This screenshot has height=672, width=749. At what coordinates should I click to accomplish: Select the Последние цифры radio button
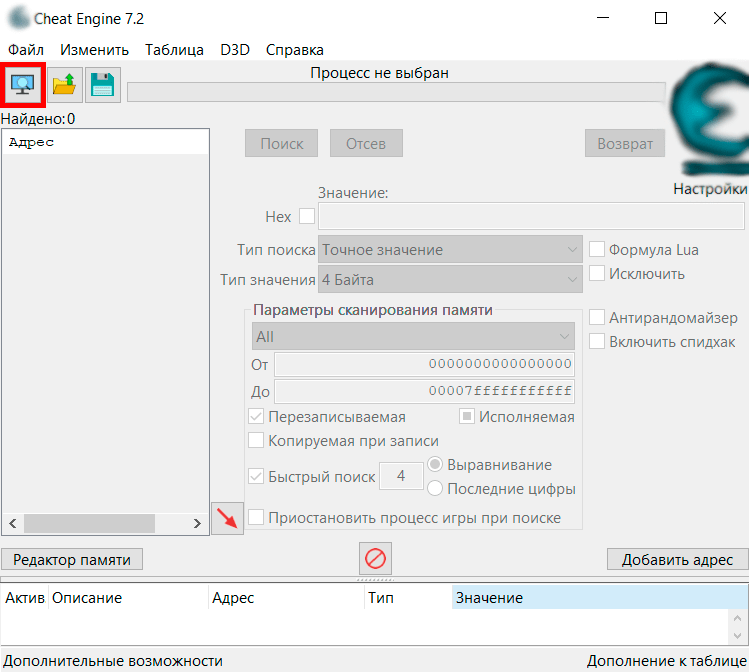[x=435, y=488]
